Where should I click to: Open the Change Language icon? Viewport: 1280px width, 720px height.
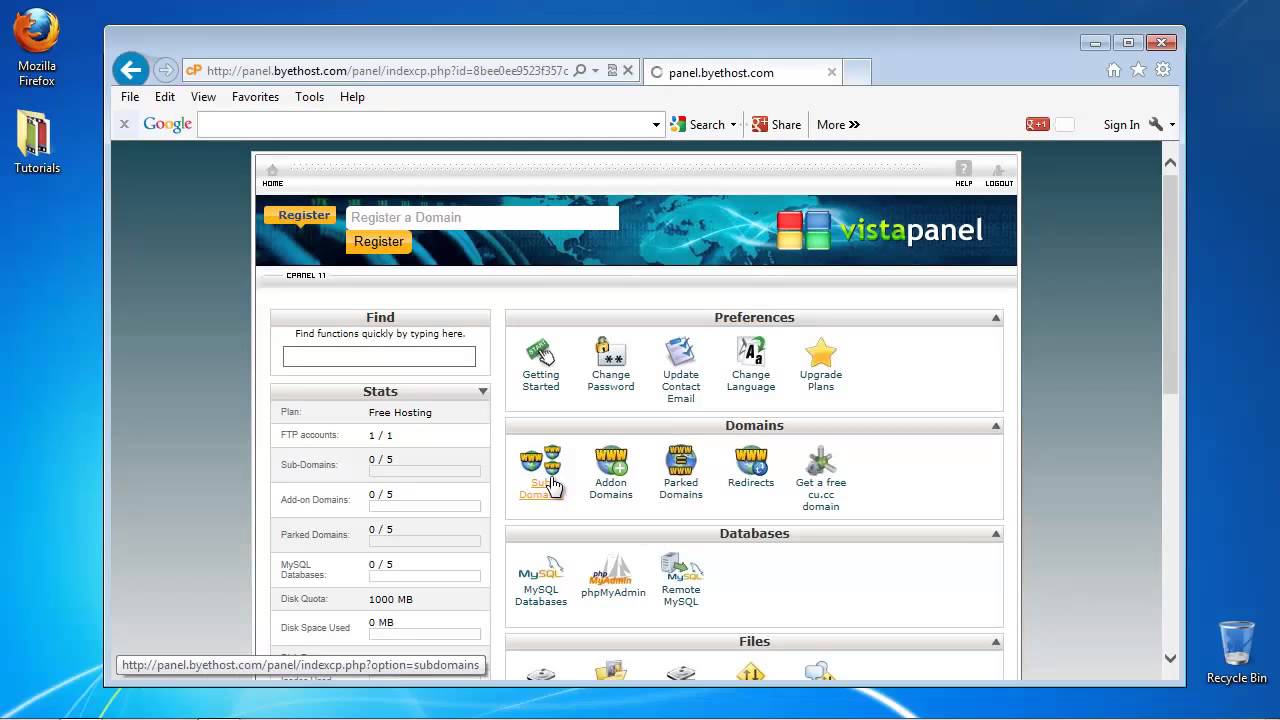tap(750, 352)
